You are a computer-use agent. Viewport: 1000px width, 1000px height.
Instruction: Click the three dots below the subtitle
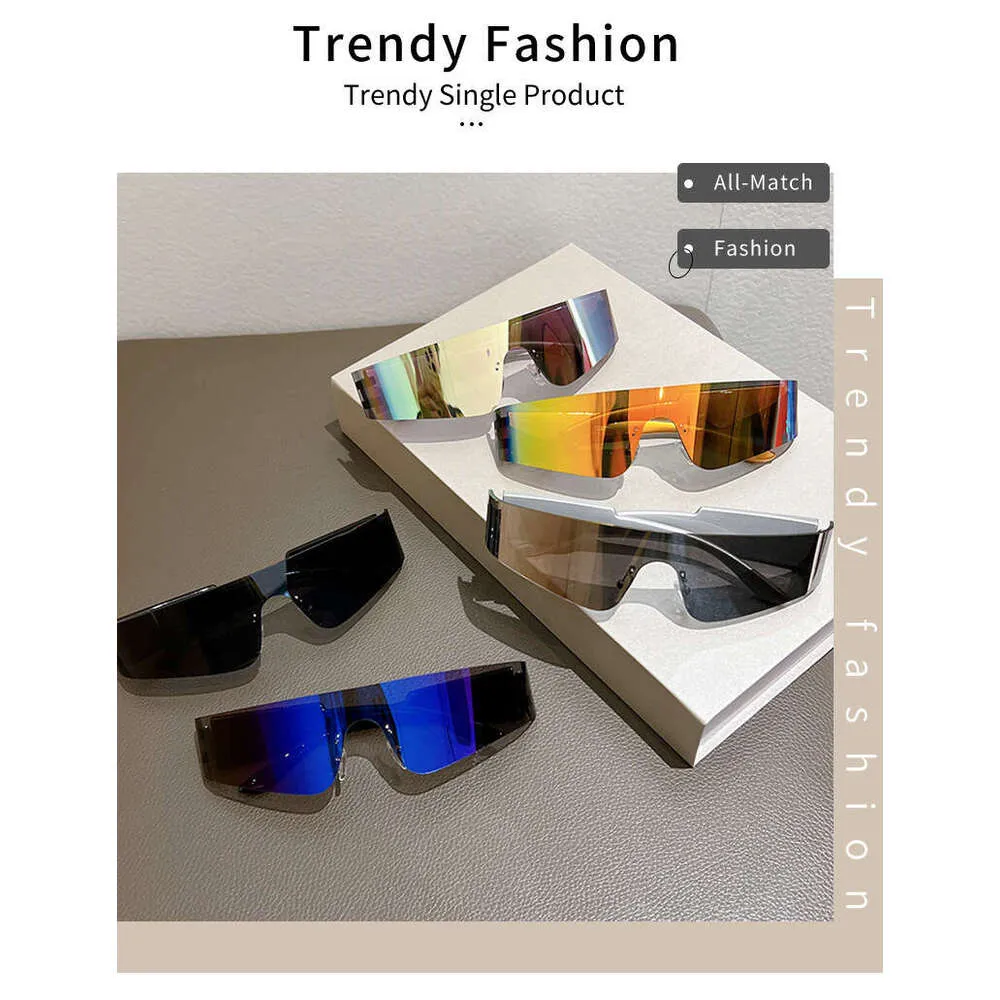click(x=471, y=124)
